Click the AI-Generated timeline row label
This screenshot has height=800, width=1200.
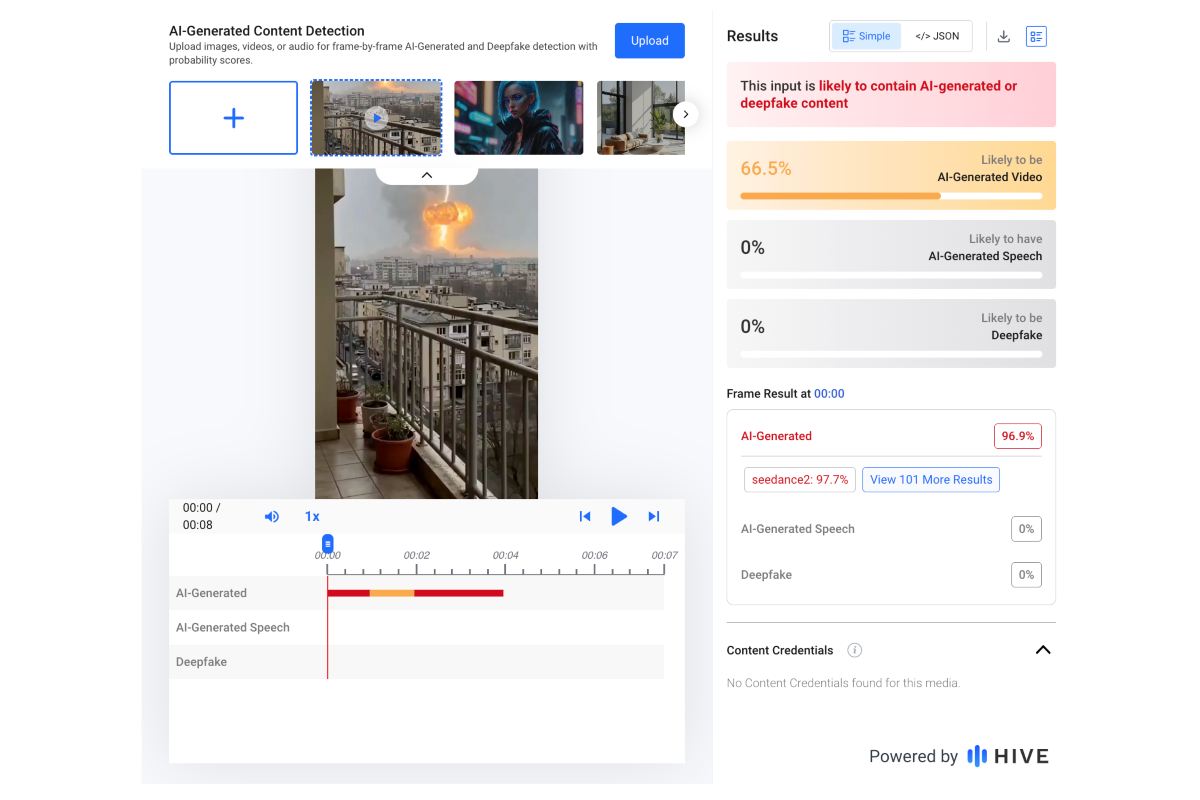pos(211,593)
